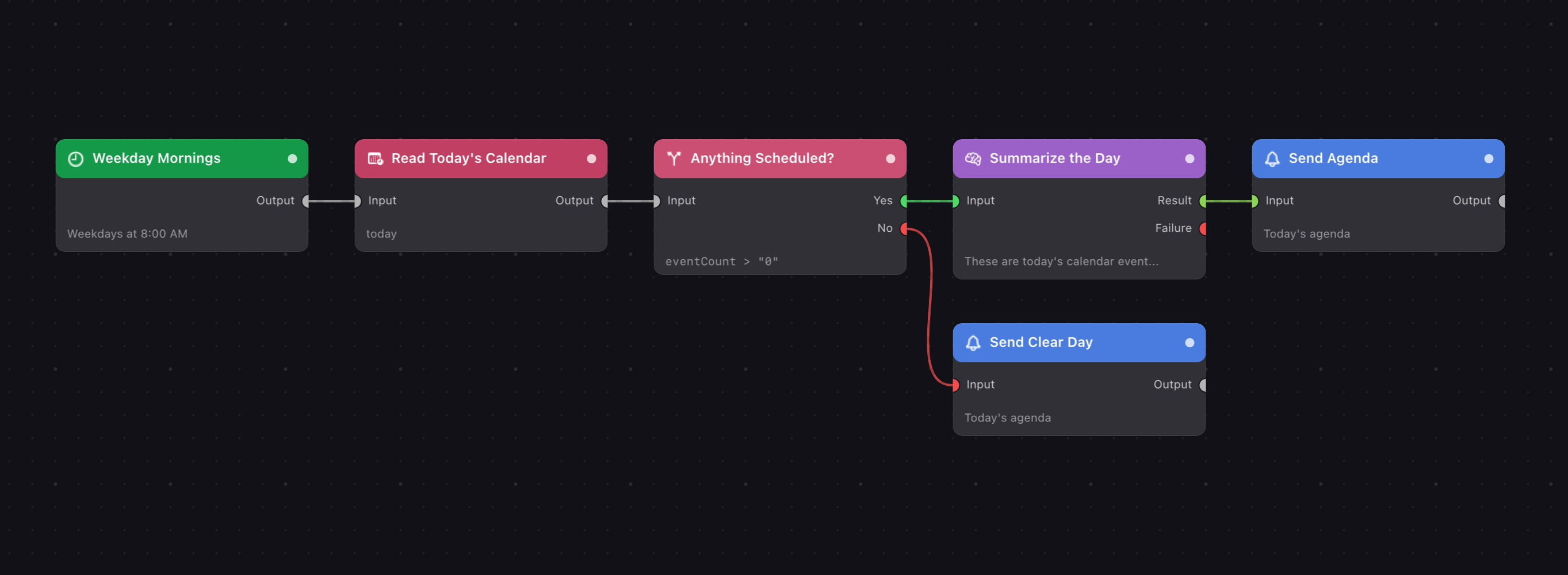Select the Anything Scheduled? node title
This screenshot has width=1568, height=575.
point(762,158)
